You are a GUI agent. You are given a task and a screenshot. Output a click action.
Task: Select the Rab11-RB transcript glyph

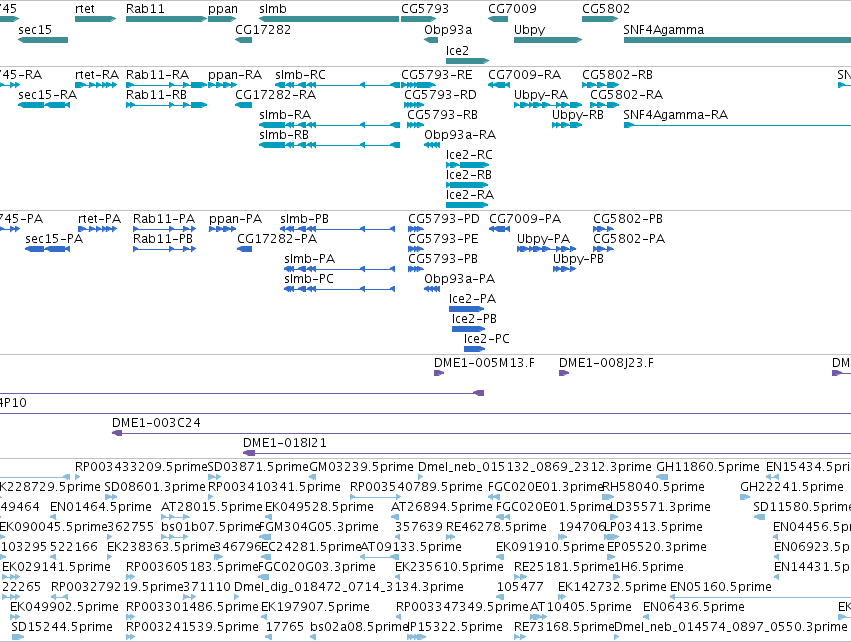point(166,105)
